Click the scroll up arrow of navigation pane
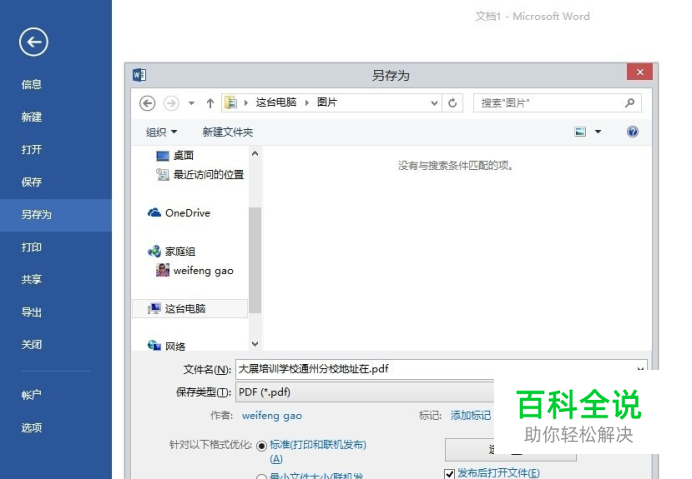The width and height of the screenshot is (692, 479). (255, 154)
